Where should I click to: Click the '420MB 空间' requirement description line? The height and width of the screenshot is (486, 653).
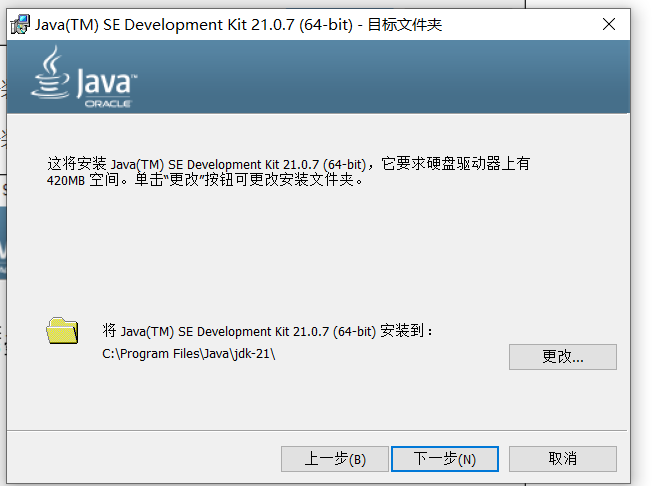point(205,180)
